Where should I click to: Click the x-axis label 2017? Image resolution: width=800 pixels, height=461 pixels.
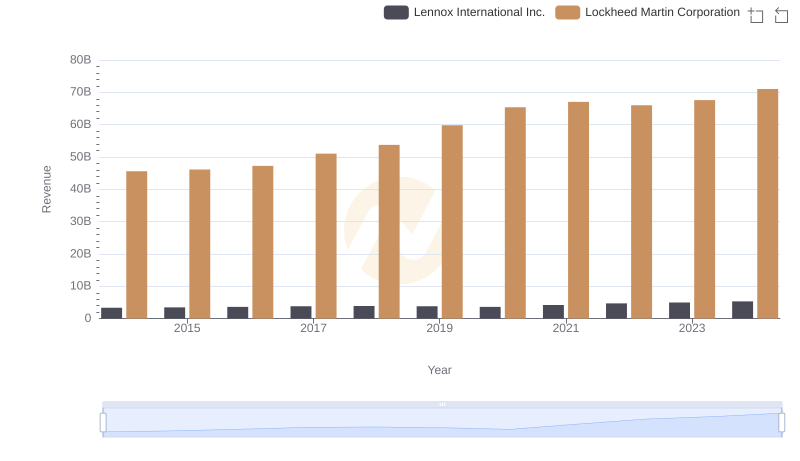pyautogui.click(x=313, y=328)
